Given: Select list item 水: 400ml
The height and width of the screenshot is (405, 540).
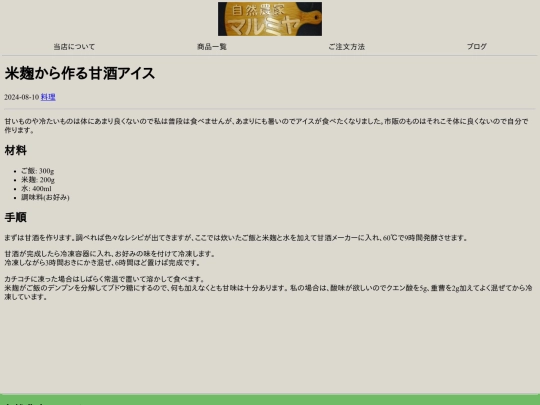Looking at the screenshot, I should coord(36,188).
